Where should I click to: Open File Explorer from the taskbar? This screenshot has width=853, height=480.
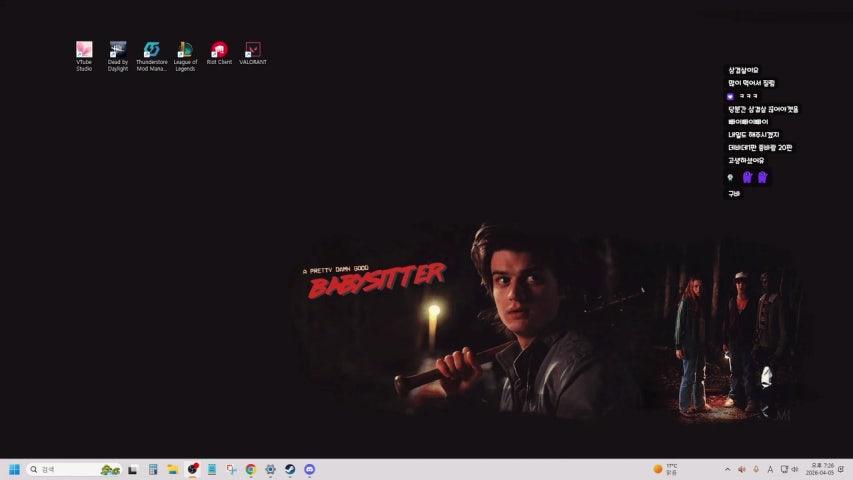tap(172, 469)
